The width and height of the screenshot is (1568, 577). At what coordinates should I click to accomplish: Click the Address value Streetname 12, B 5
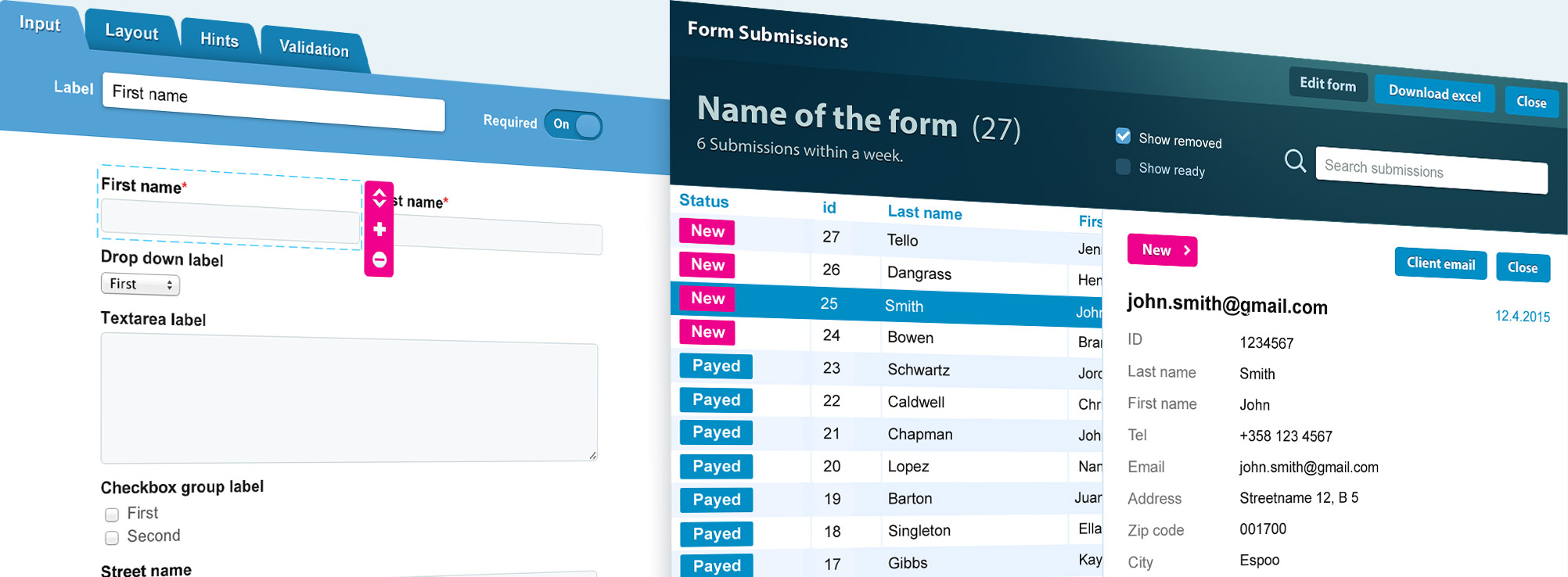coord(1299,498)
